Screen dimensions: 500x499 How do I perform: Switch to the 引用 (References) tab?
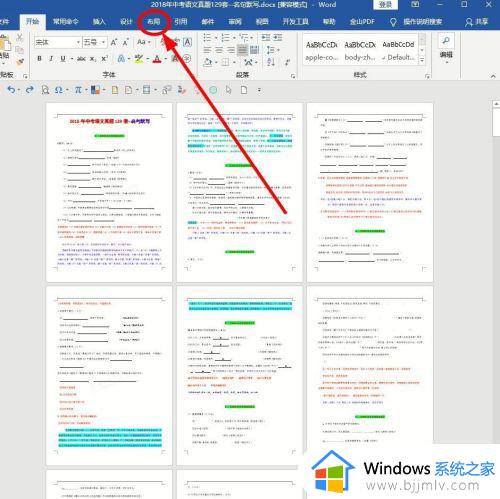pos(181,22)
